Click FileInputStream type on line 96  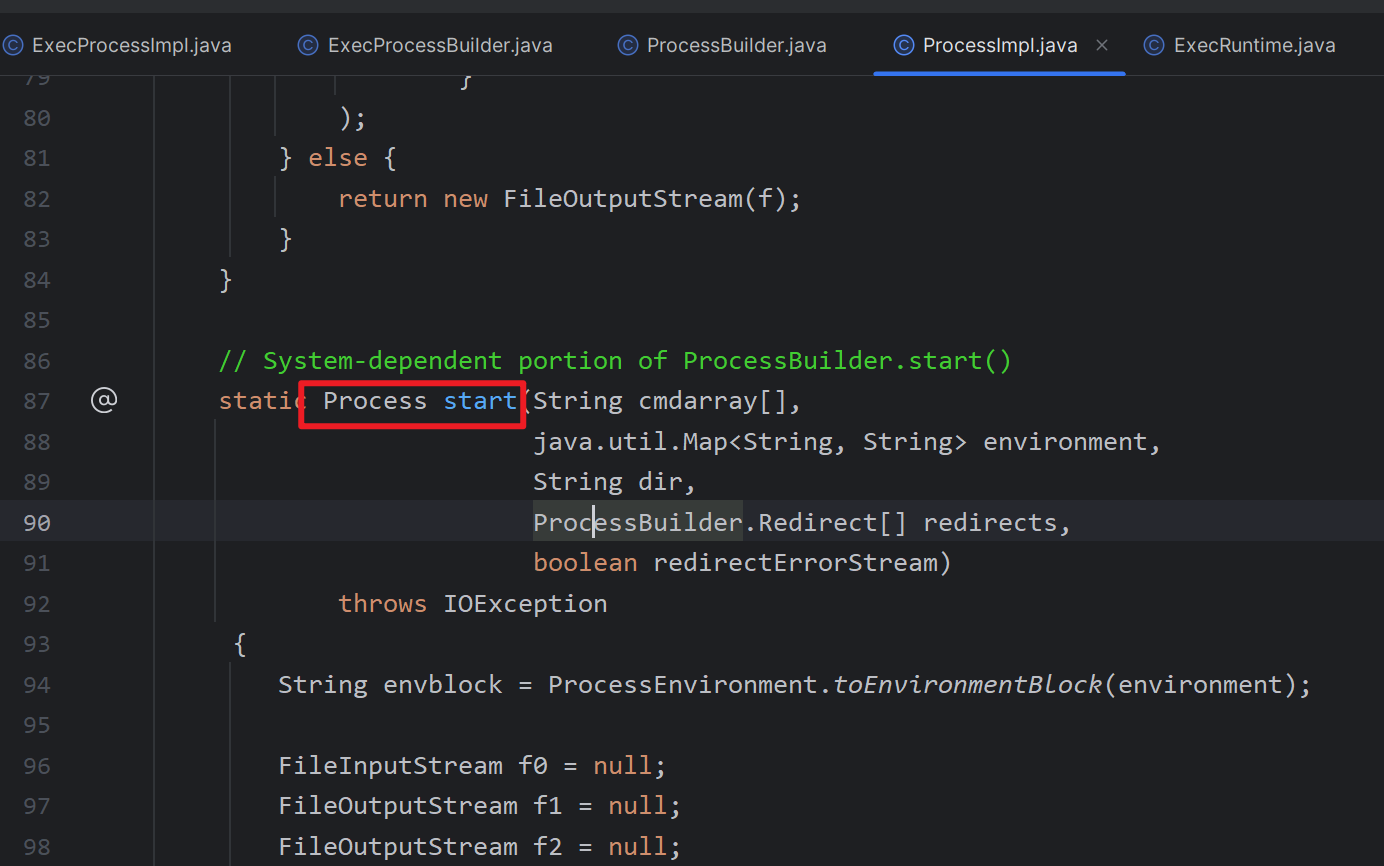pyautogui.click(x=390, y=766)
